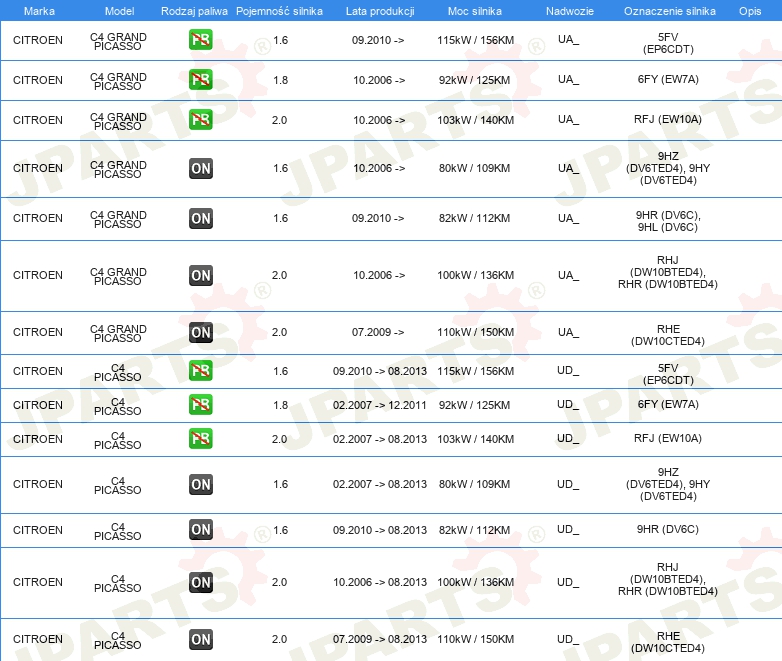Select capacity 2.0 in RFJ UA_ row
The width and height of the screenshot is (782, 661).
coord(279,120)
